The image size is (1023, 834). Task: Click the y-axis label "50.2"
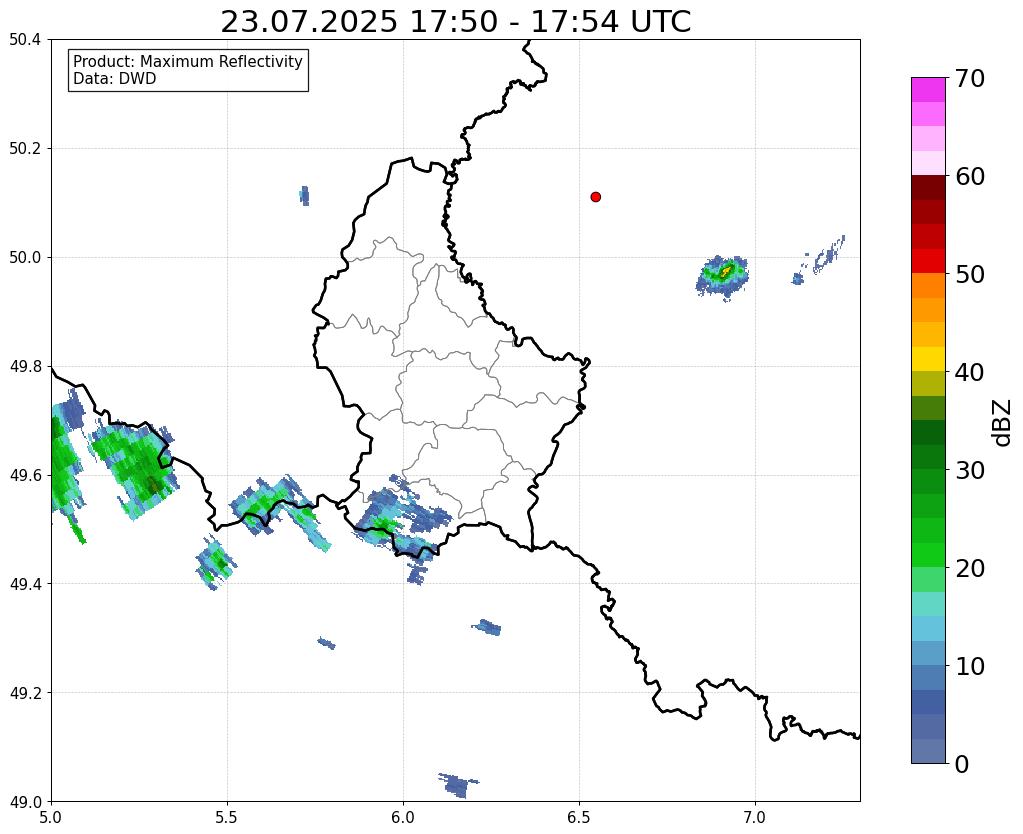click(x=25, y=149)
